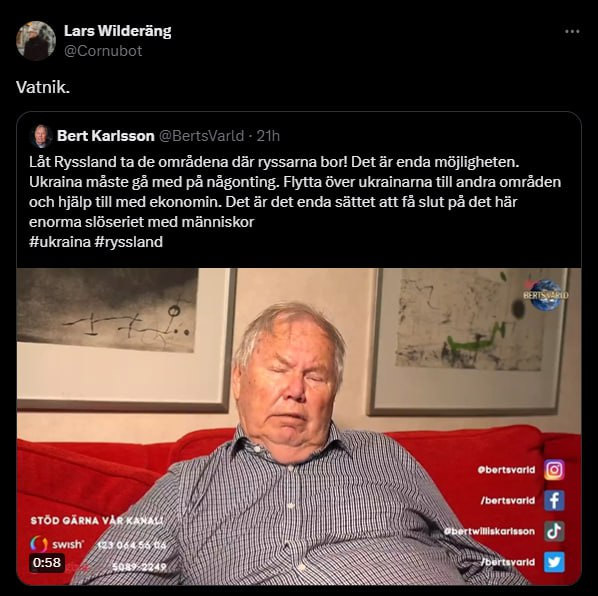Click the BertsVärld globe logo watermark
The image size is (598, 596).
pos(546,294)
